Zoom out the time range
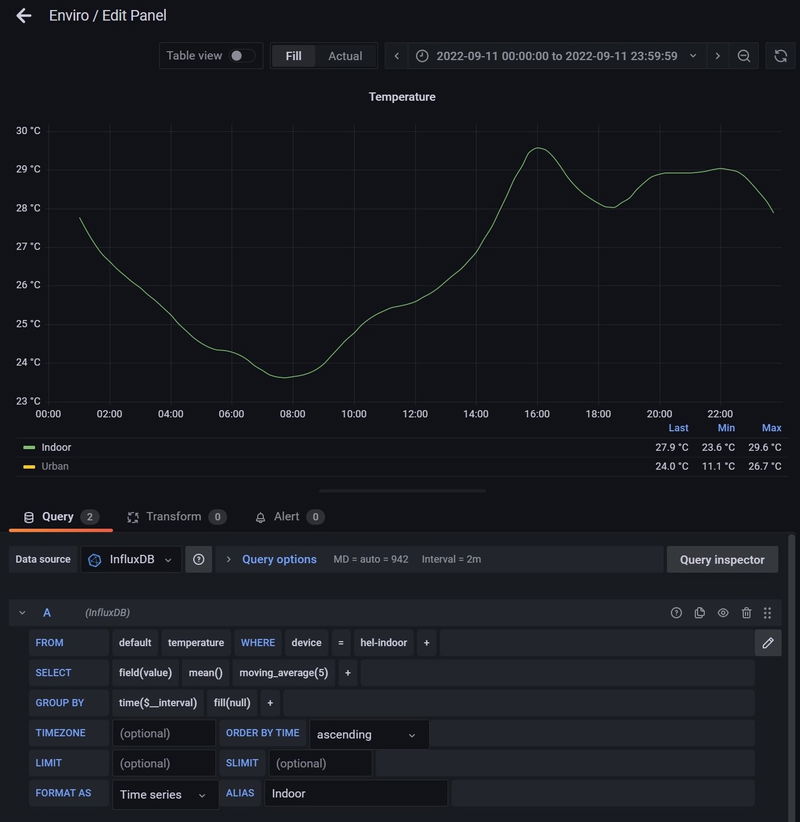Image resolution: width=800 pixels, height=822 pixels. [744, 56]
